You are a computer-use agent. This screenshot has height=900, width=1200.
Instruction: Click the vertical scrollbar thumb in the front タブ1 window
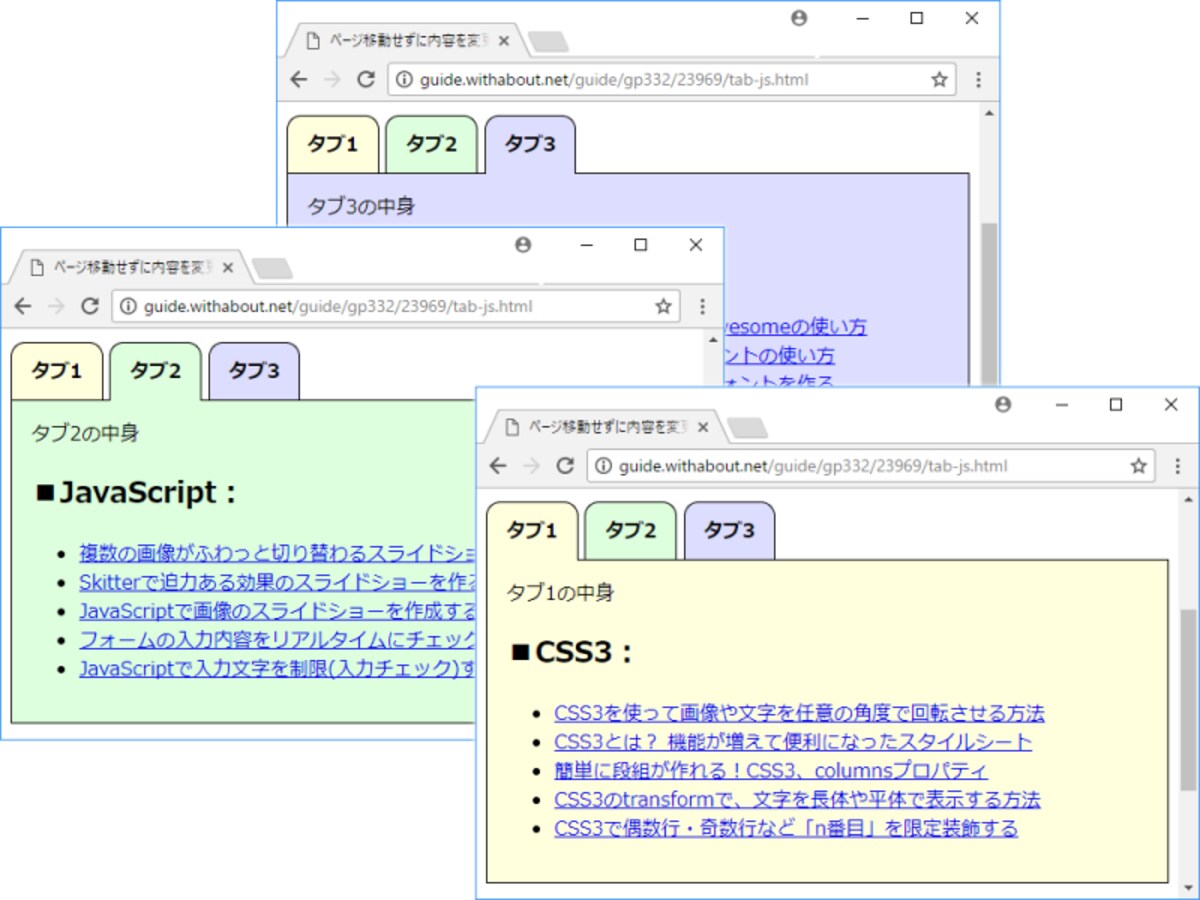tap(1188, 700)
